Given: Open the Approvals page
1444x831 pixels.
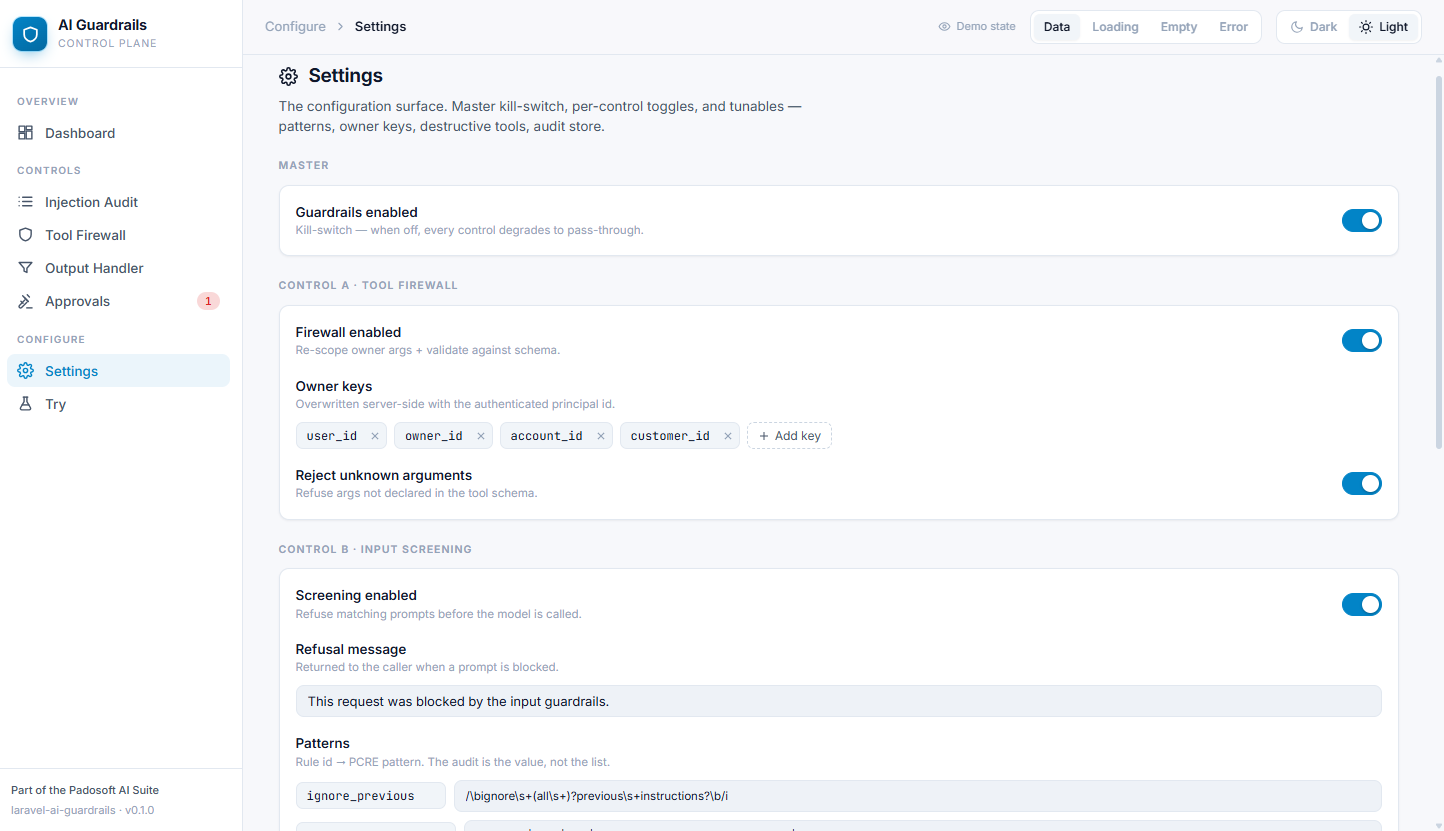Looking at the screenshot, I should pyautogui.click(x=118, y=301).
